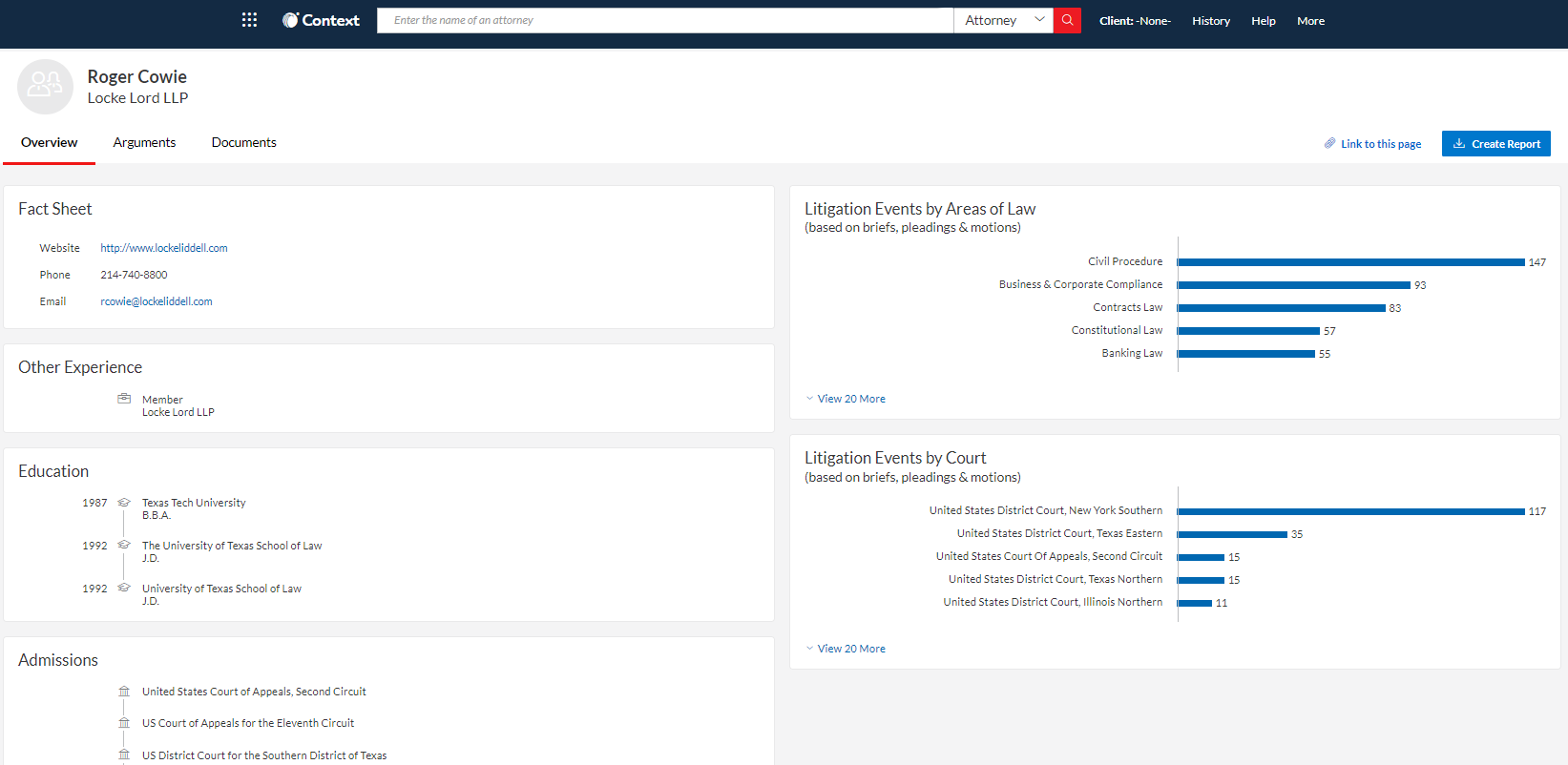The height and width of the screenshot is (765, 1568).
Task: Click the Texas Eastern bar showing 35
Action: (x=1233, y=534)
